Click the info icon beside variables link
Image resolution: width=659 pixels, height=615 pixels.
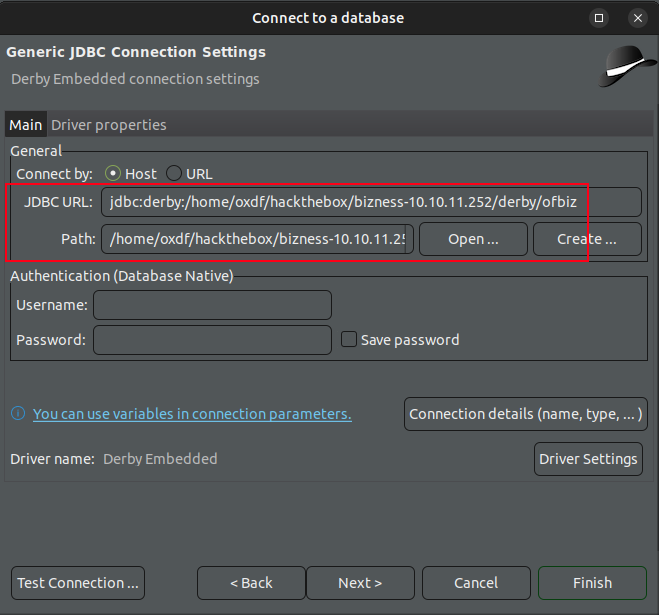(x=18, y=414)
